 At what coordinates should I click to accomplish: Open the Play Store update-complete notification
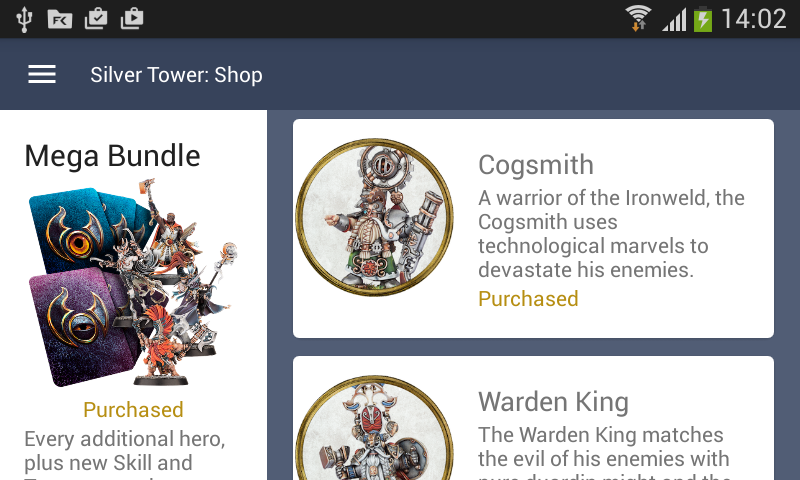[96, 19]
